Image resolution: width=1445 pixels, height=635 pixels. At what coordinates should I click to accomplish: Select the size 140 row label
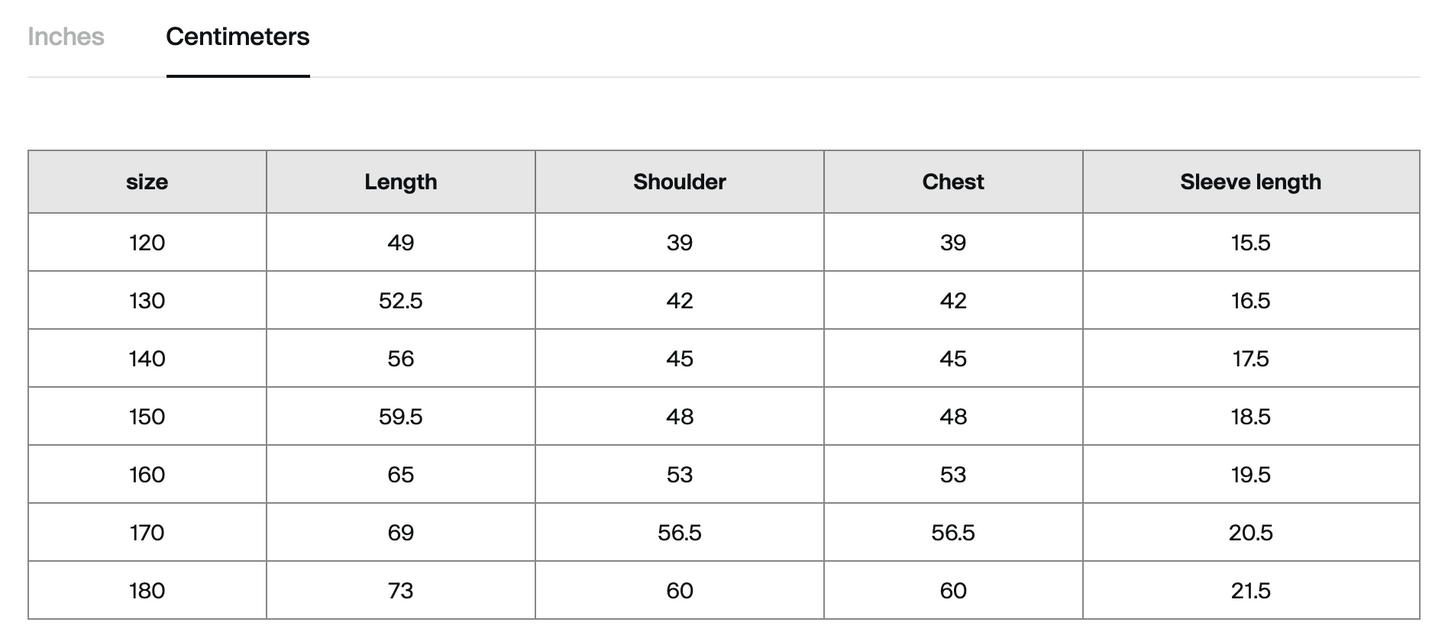[147, 359]
